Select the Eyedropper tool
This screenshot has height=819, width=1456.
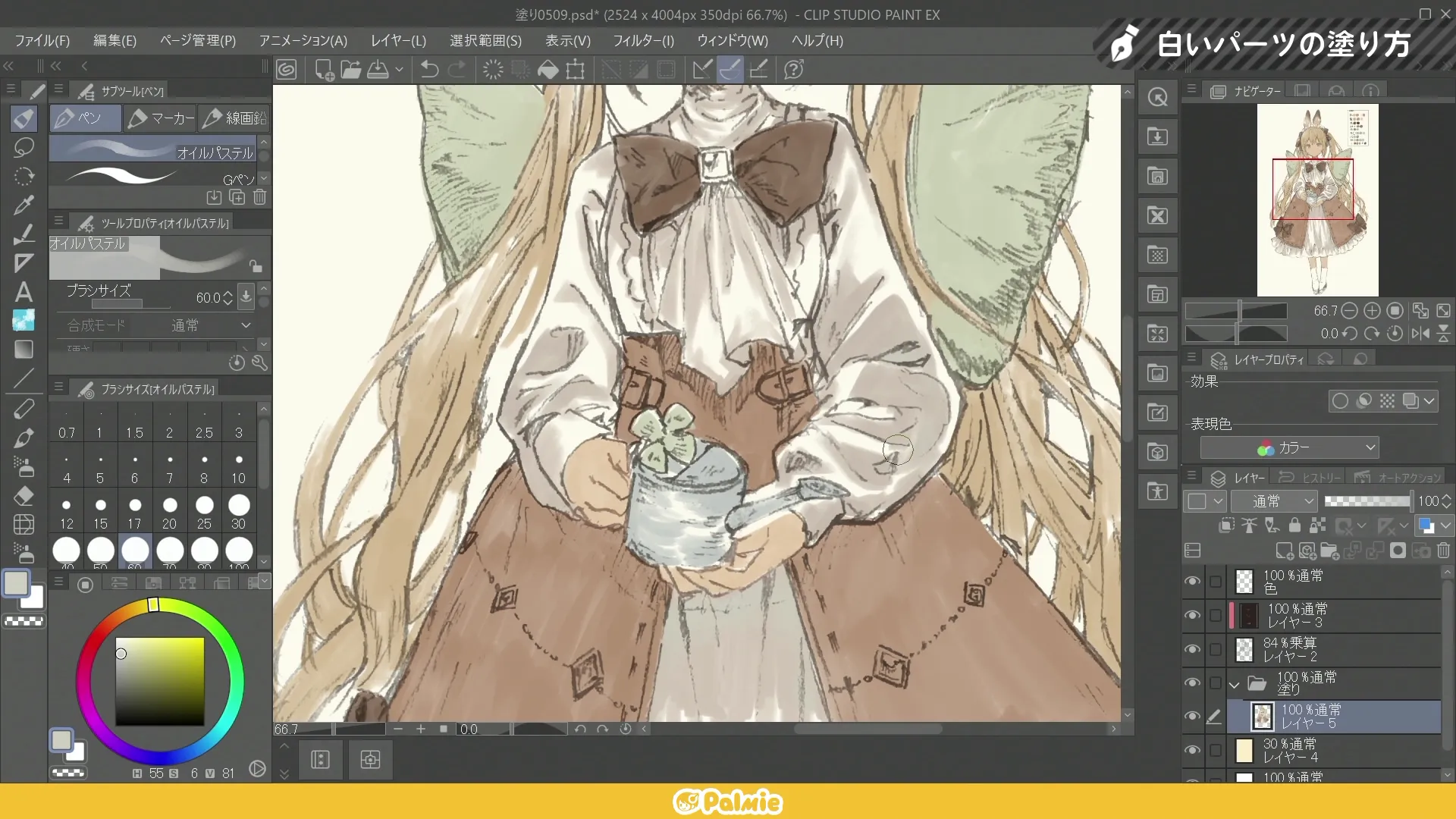[x=24, y=205]
